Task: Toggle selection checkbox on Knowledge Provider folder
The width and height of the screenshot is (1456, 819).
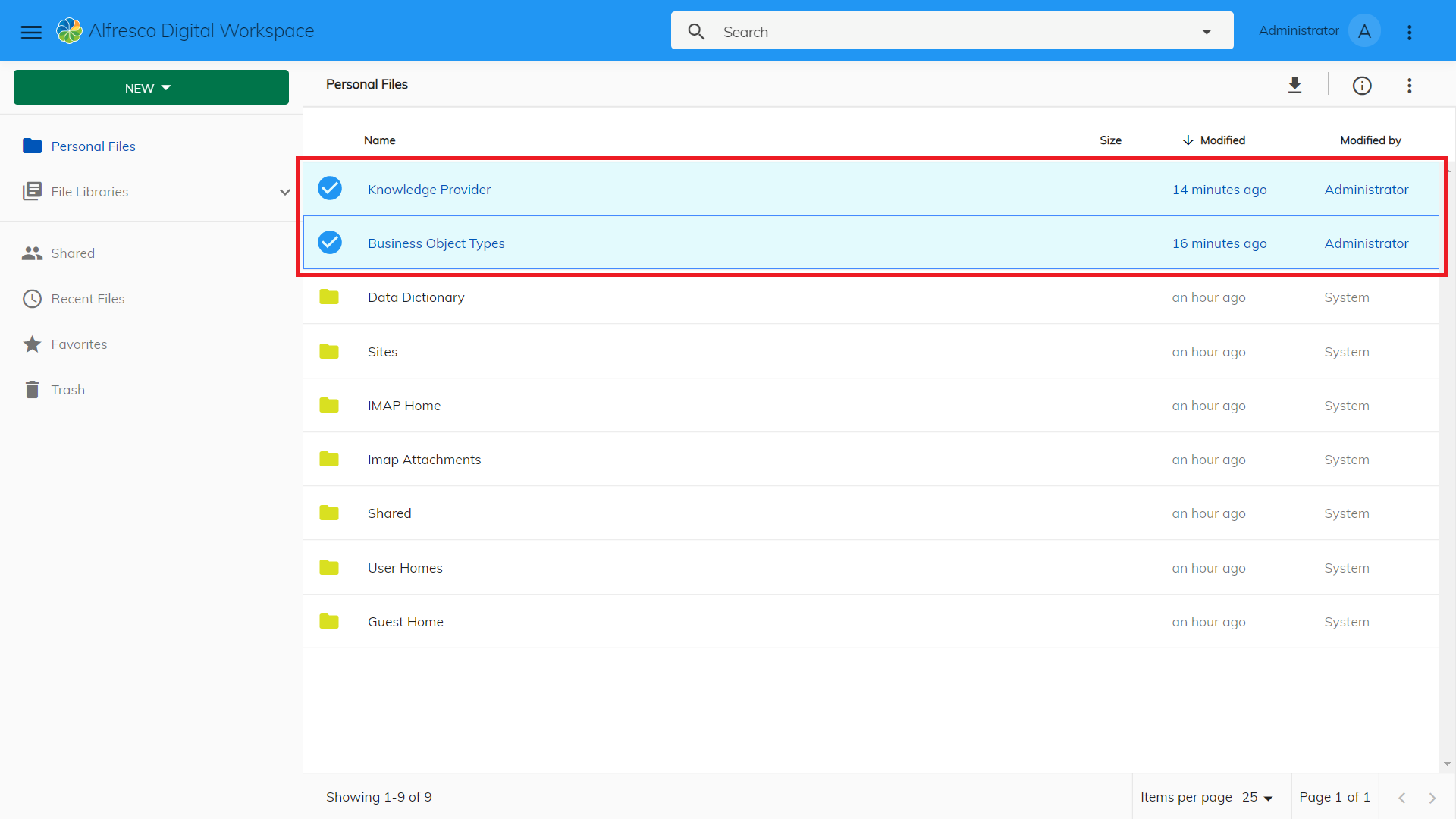Action: [328, 189]
